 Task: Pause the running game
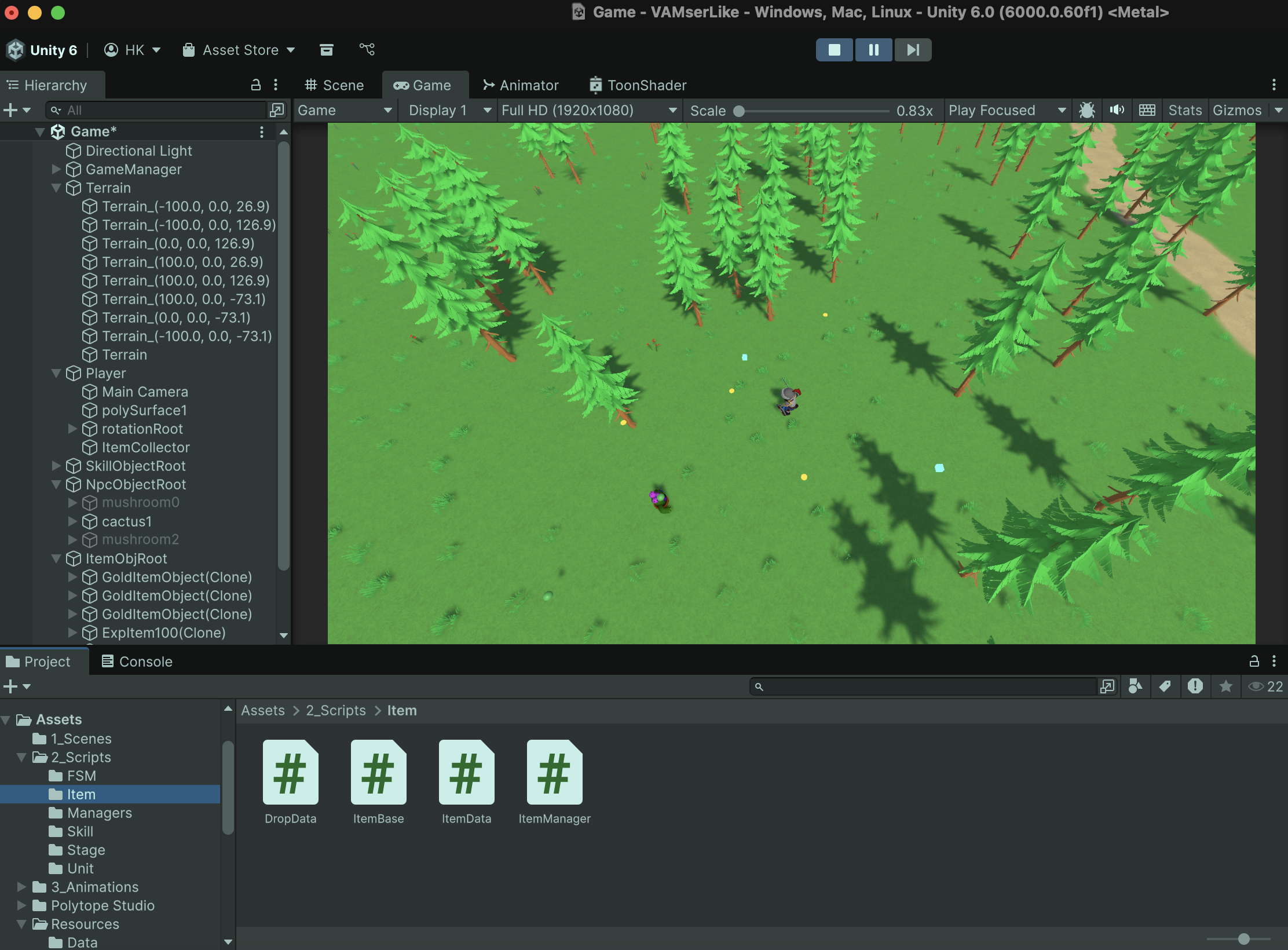[873, 50]
